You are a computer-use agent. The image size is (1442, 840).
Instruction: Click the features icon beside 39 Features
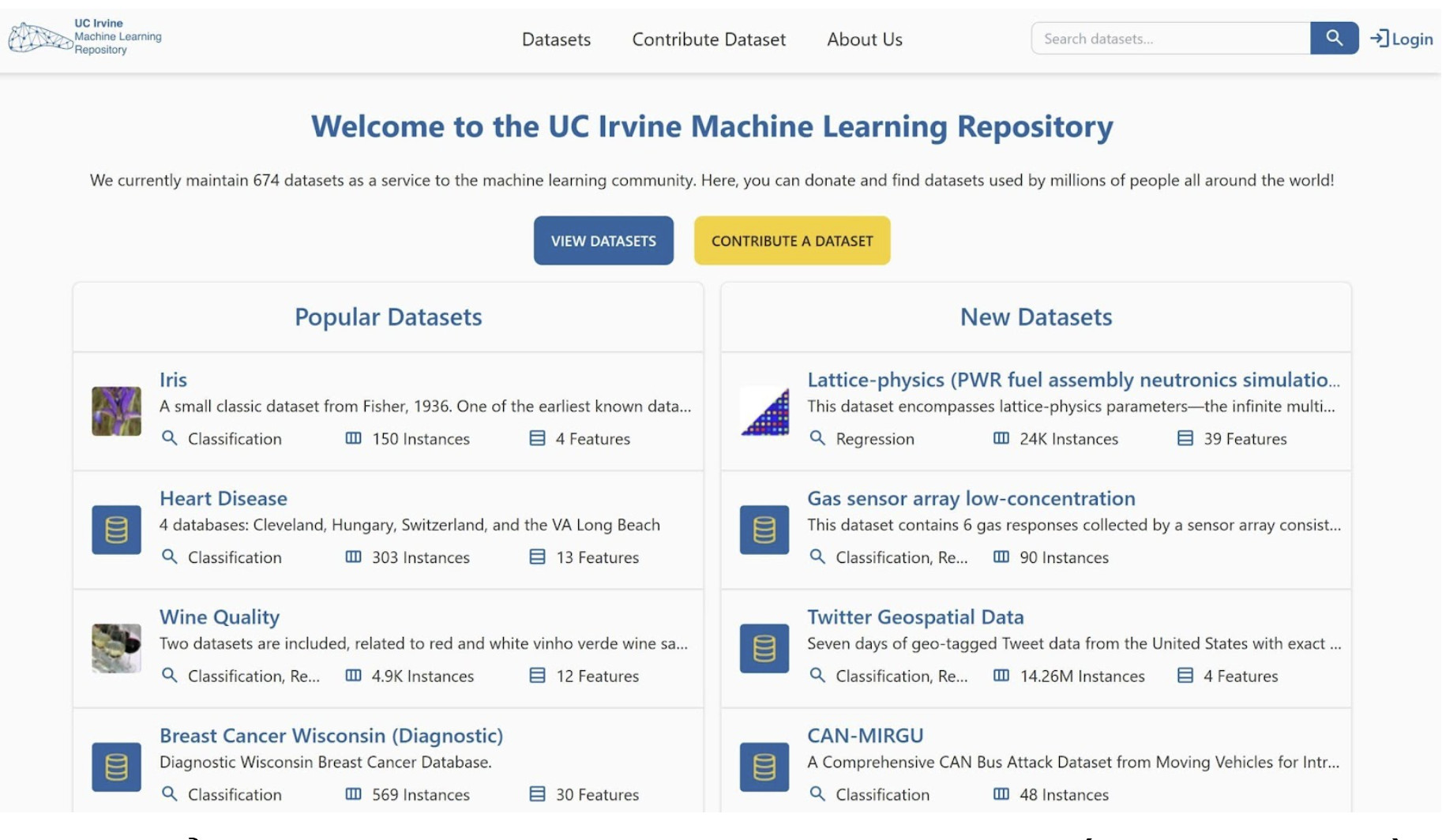(x=1185, y=437)
